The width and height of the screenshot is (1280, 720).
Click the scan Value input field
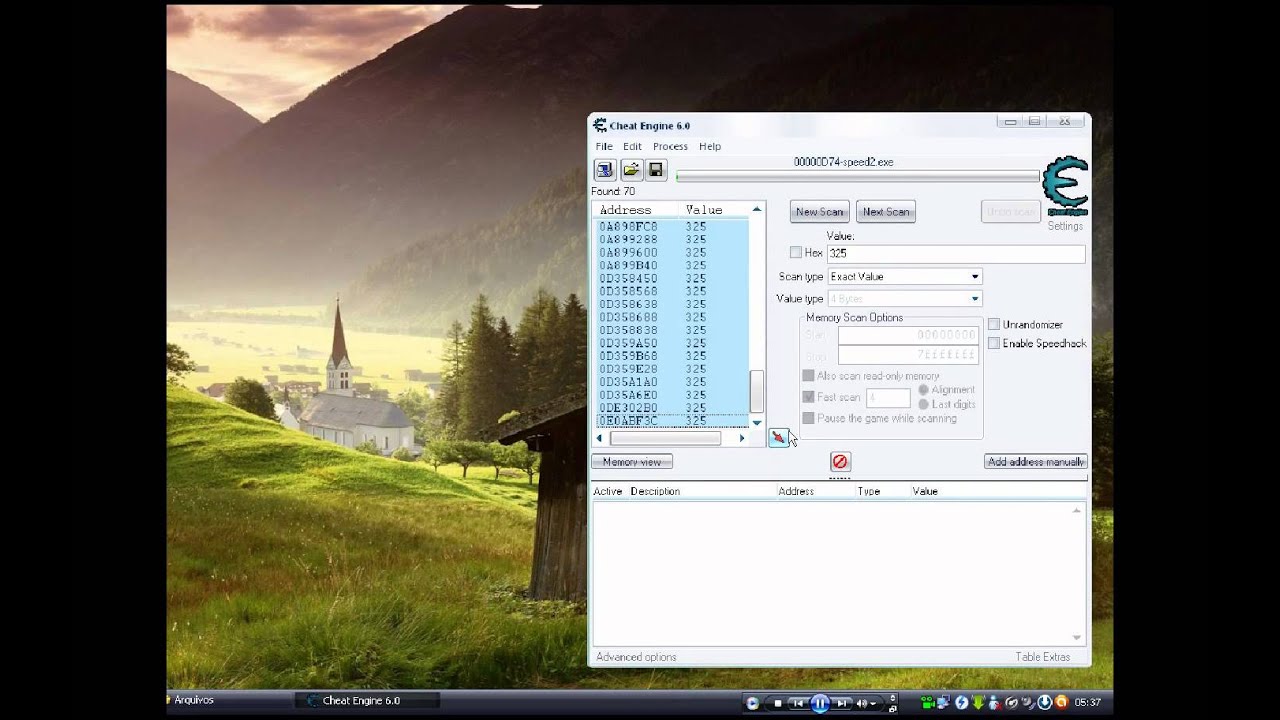pyautogui.click(x=956, y=253)
